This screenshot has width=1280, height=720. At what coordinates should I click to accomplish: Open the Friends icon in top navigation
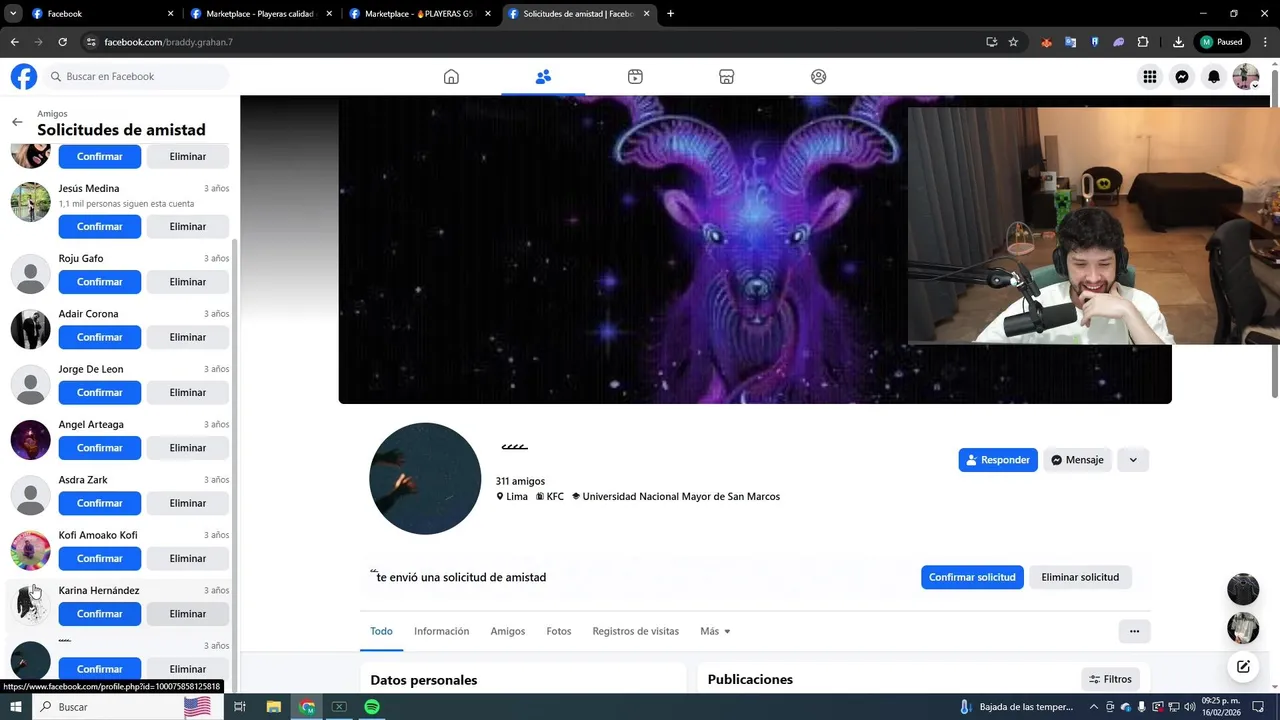click(x=543, y=77)
